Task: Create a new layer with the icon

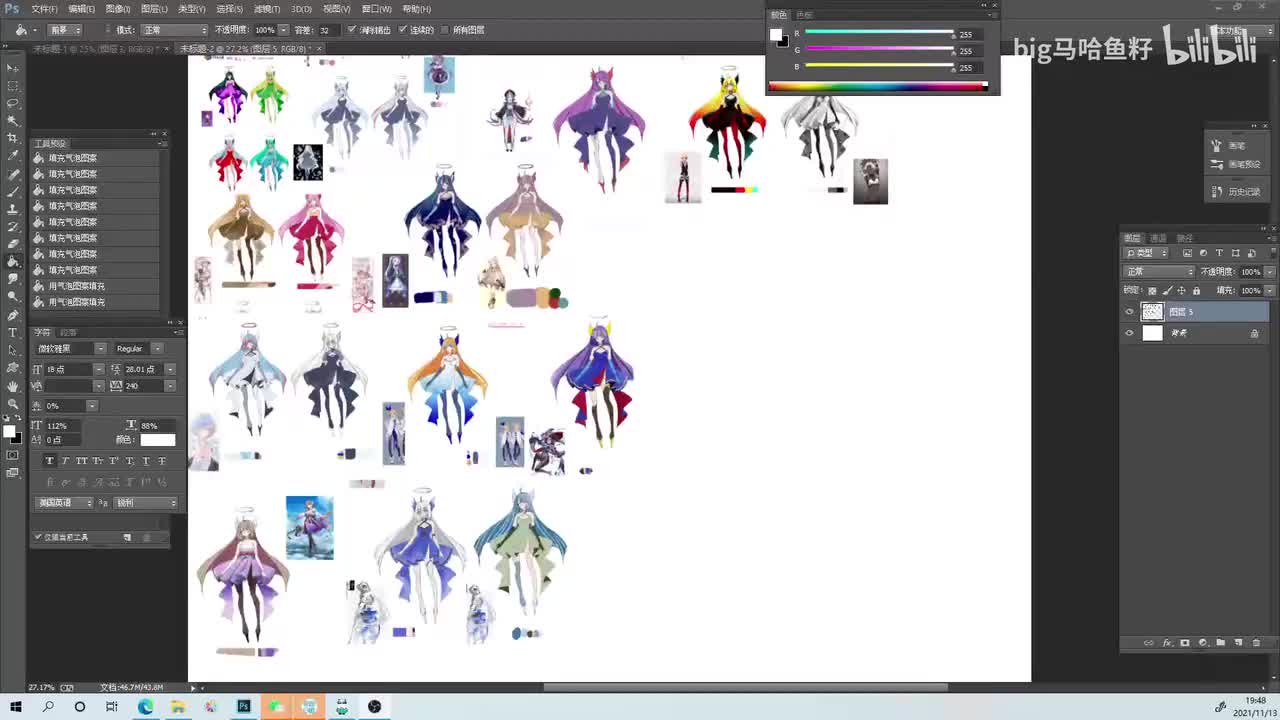Action: coord(1238,643)
